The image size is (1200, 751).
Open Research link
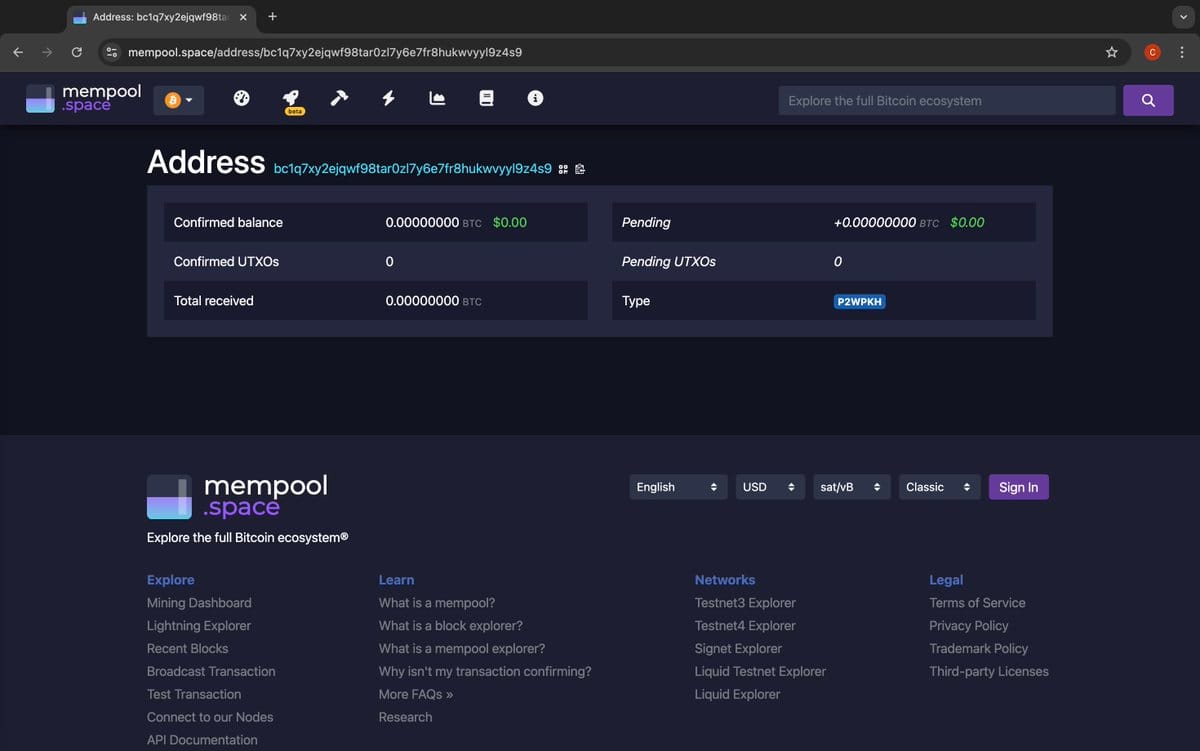405,718
